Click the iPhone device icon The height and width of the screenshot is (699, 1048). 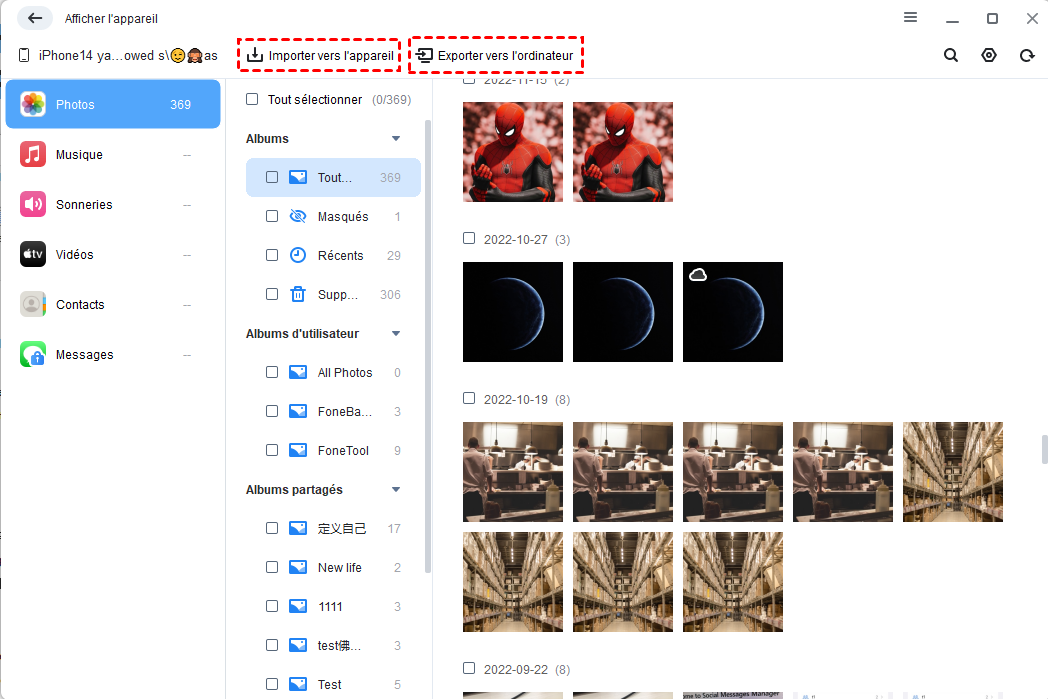click(24, 55)
